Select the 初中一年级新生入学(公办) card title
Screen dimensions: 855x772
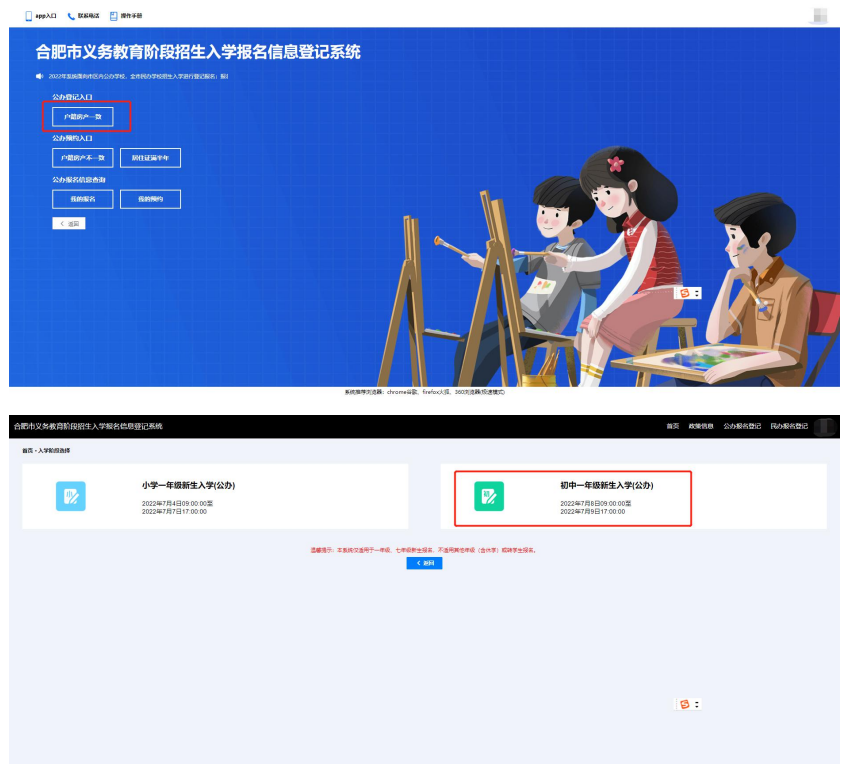[607, 486]
